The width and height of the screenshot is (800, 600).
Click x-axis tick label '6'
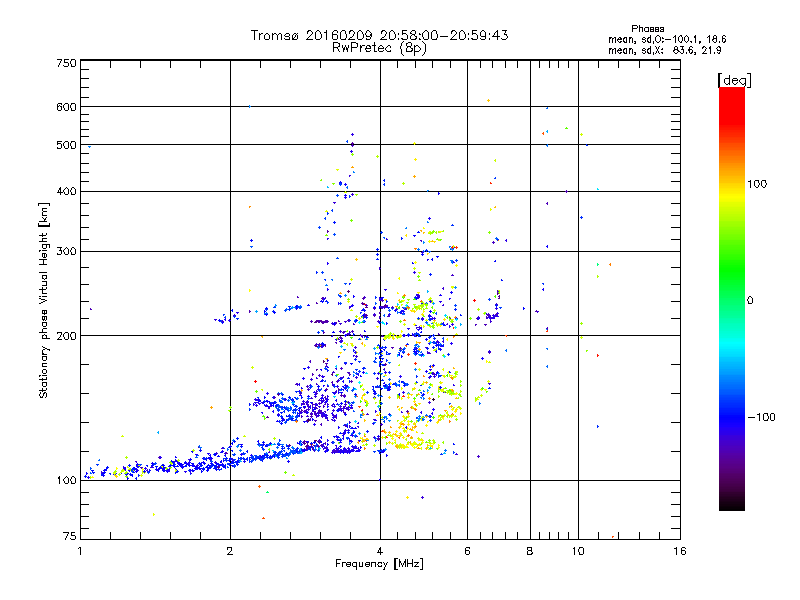coord(467,551)
